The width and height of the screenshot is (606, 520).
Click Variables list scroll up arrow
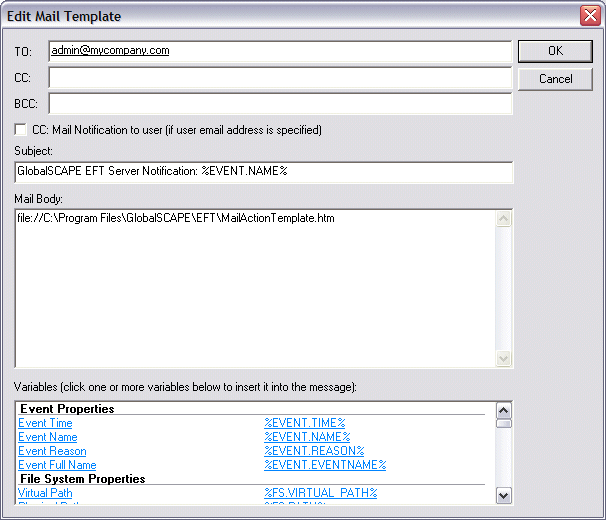coord(504,411)
